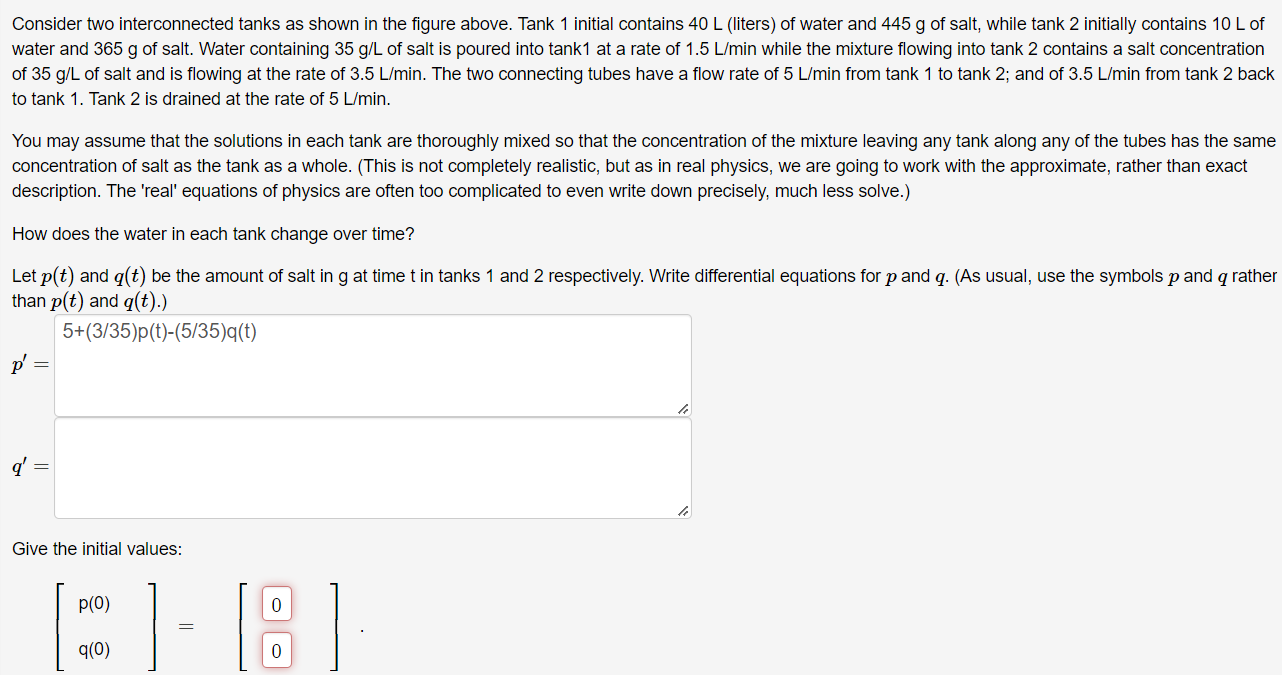Click the top of the q′ answer box
Viewport: 1282px width, 675px height.
(x=370, y=430)
